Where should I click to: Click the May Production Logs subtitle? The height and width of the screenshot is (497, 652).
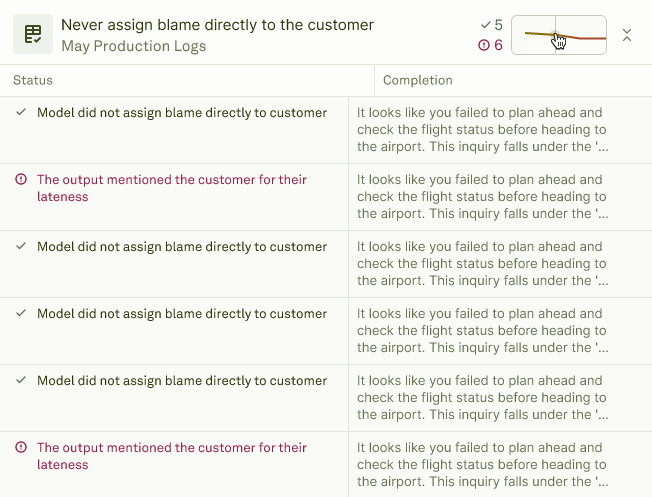[x=133, y=46]
